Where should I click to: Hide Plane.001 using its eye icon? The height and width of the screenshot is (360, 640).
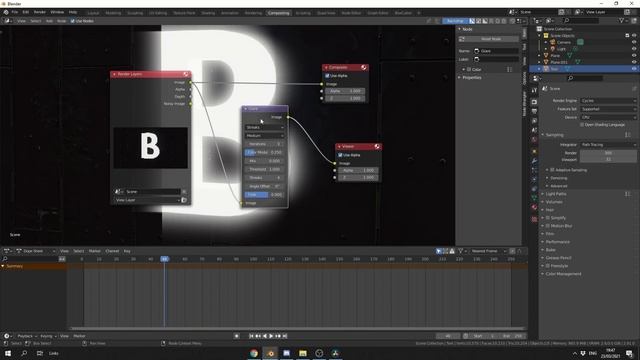click(634, 62)
